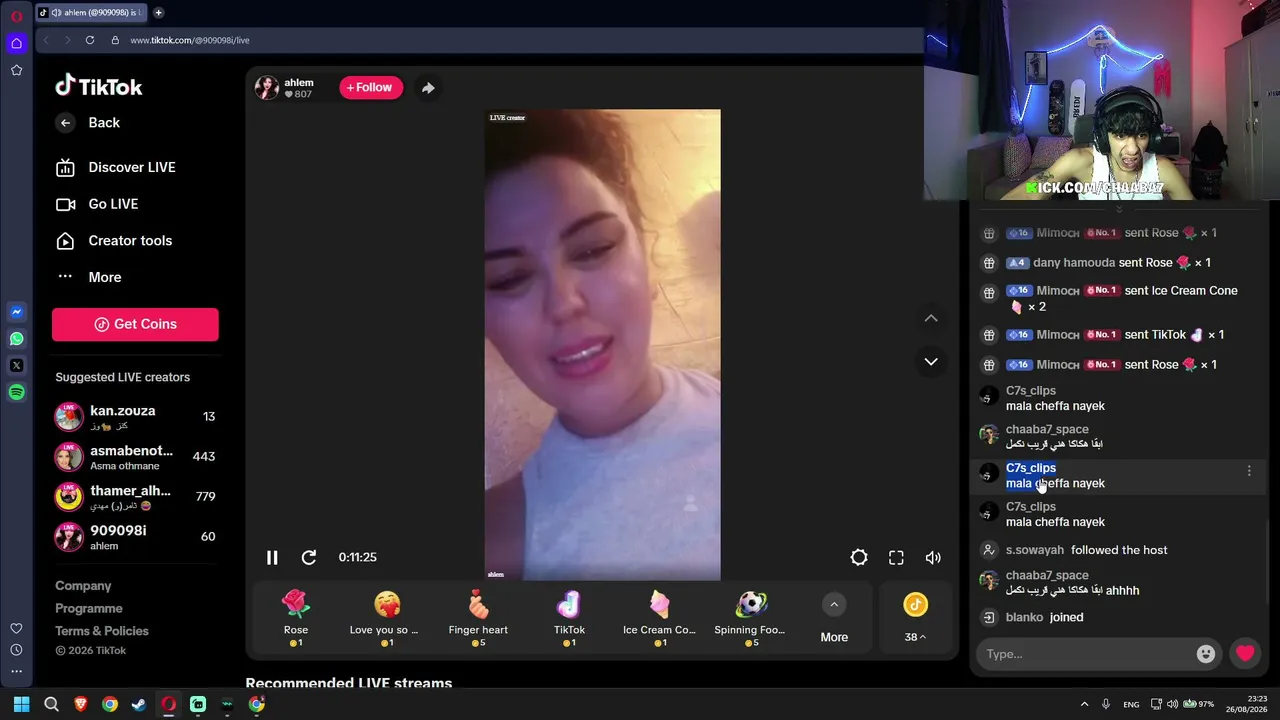The width and height of the screenshot is (1280, 720).
Task: Go Back in the TikTok sidebar
Action: [x=88, y=123]
